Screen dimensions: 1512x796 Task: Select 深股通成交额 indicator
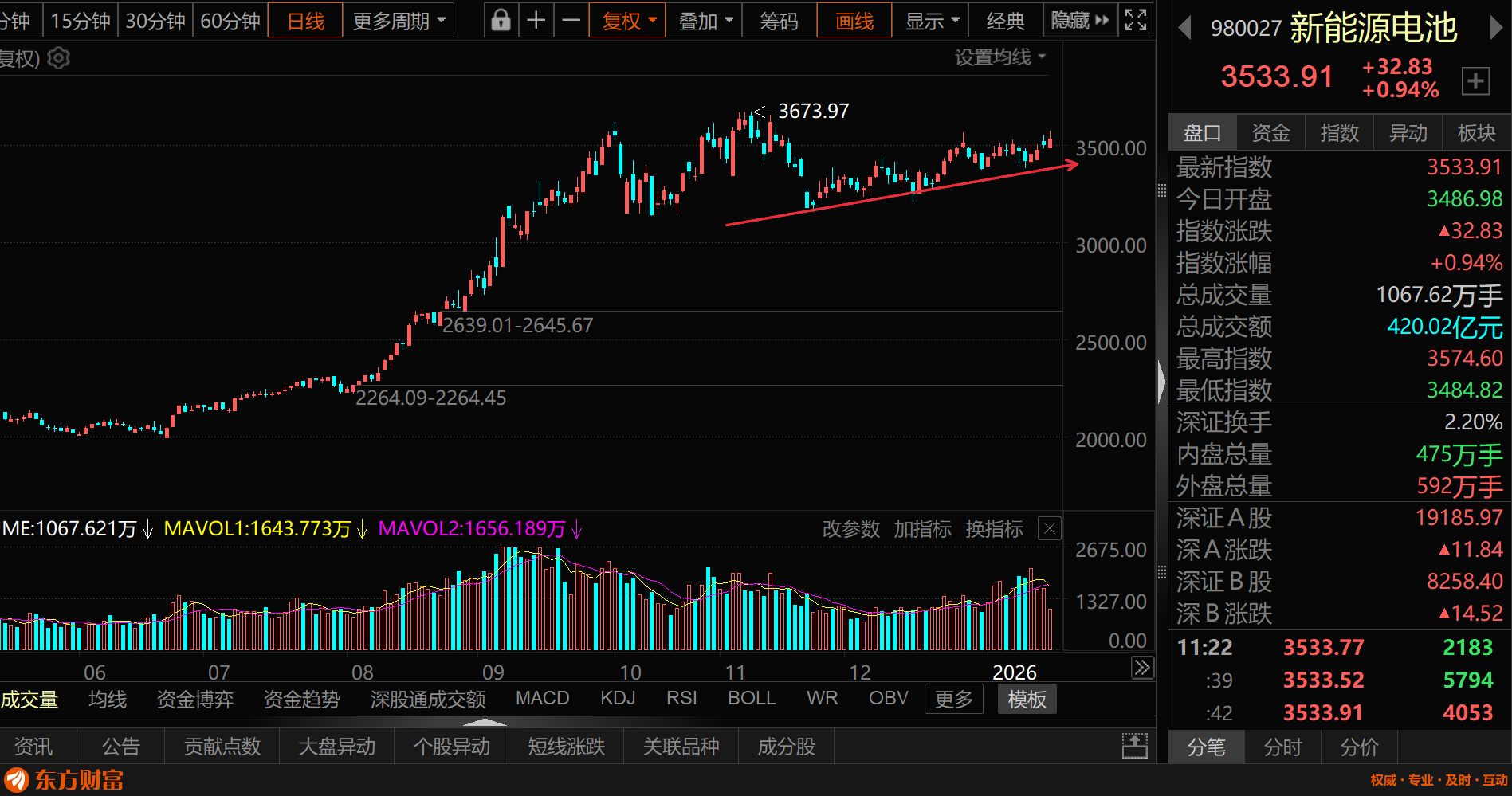click(428, 700)
